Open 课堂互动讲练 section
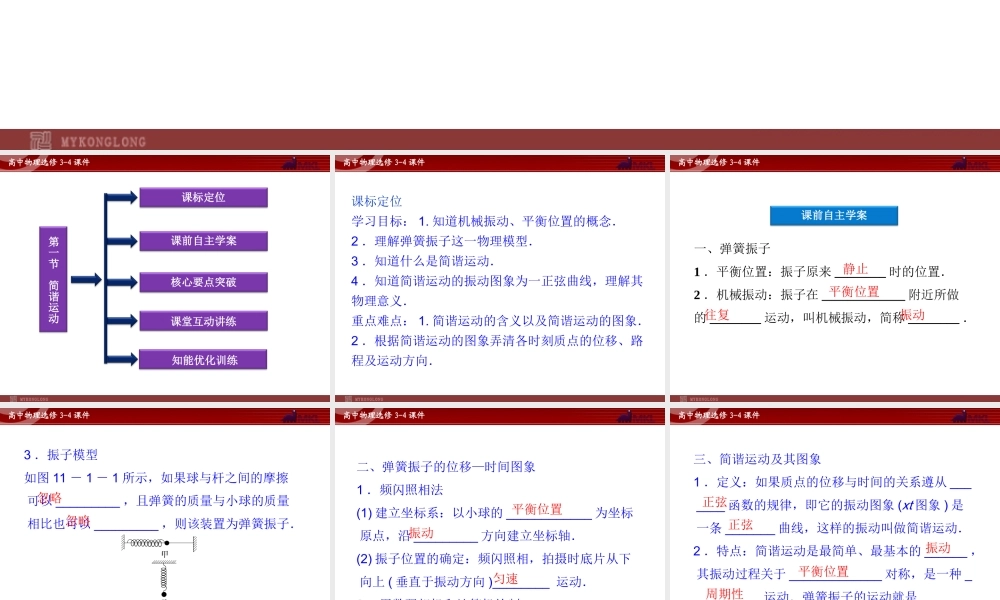Viewport: 1000px width, 600px height. tap(204, 321)
